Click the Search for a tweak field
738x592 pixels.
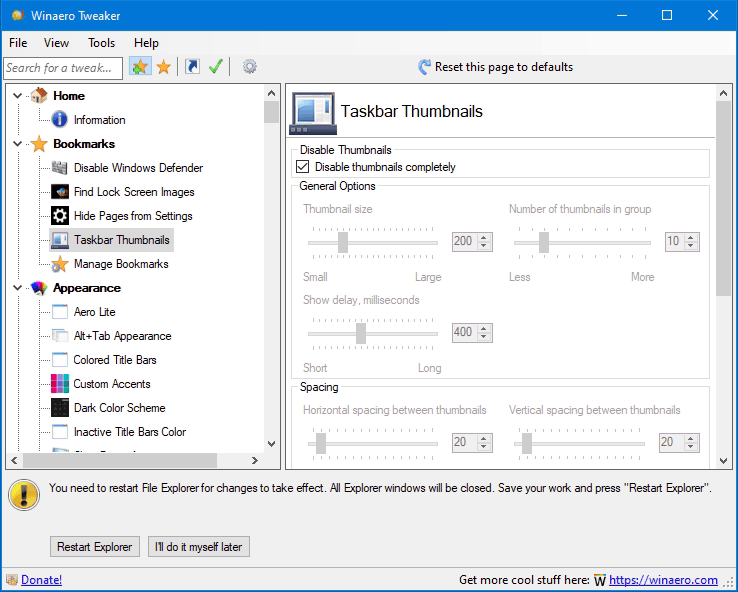pyautogui.click(x=63, y=68)
